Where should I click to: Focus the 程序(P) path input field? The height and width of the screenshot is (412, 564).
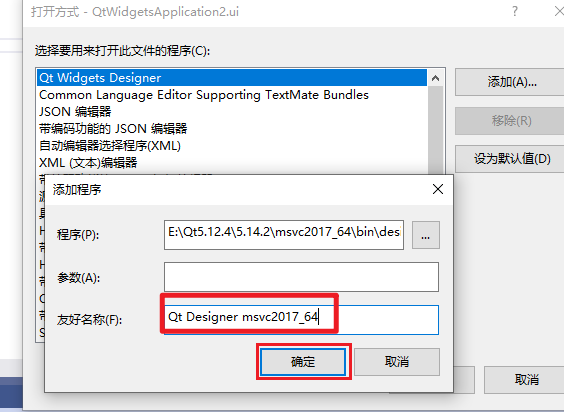pyautogui.click(x=284, y=235)
